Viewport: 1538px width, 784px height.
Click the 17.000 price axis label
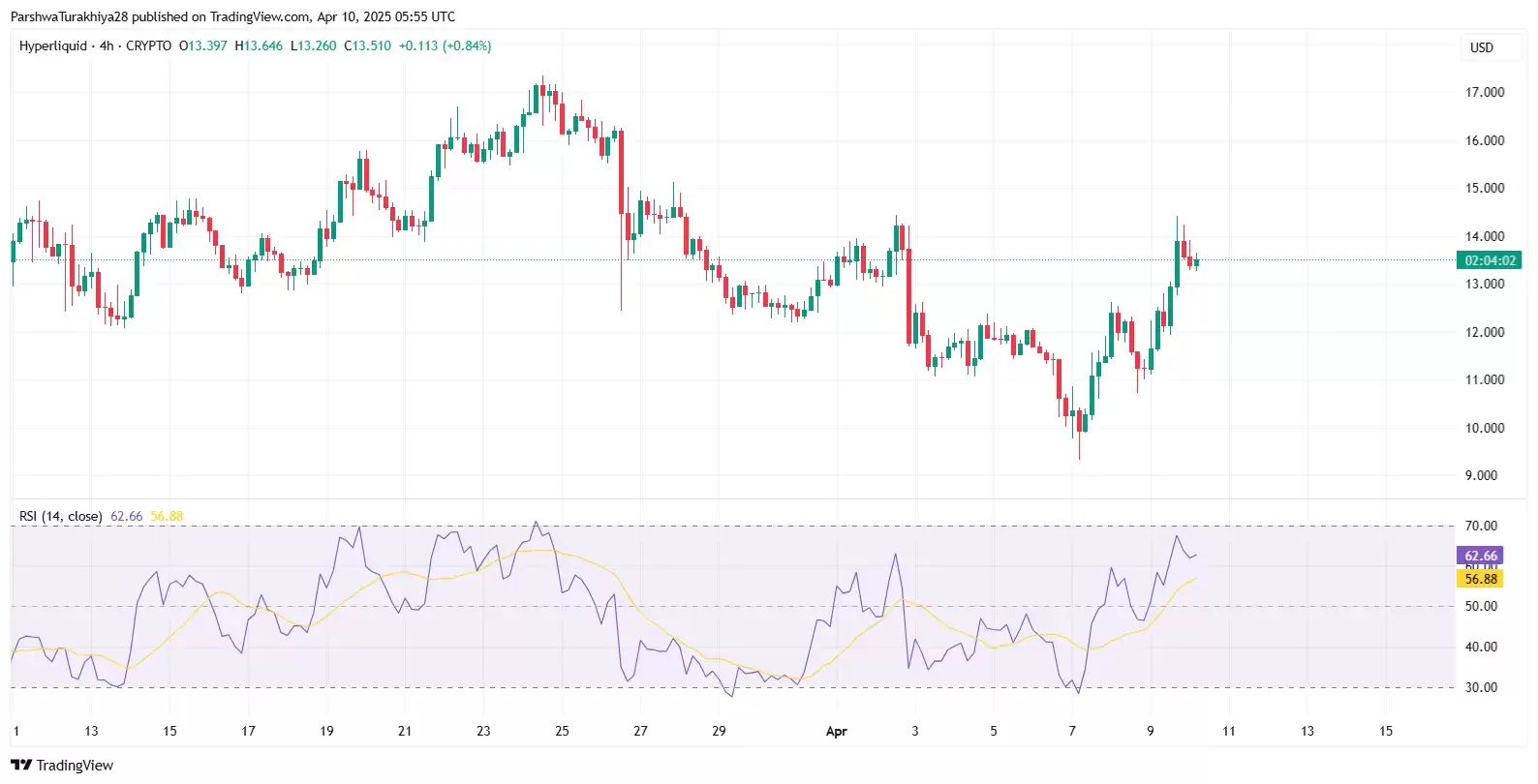pos(1484,93)
